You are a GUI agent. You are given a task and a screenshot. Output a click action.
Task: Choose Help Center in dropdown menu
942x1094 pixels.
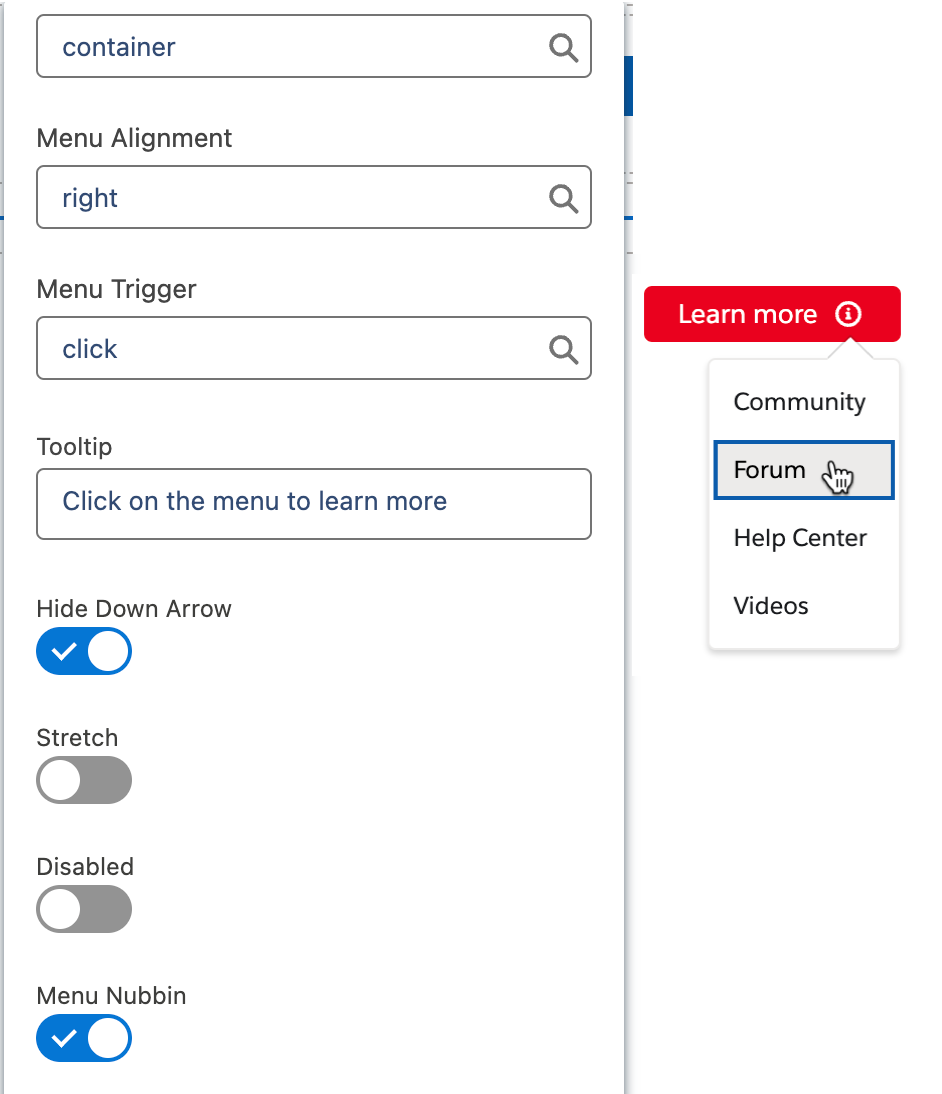[x=800, y=538]
